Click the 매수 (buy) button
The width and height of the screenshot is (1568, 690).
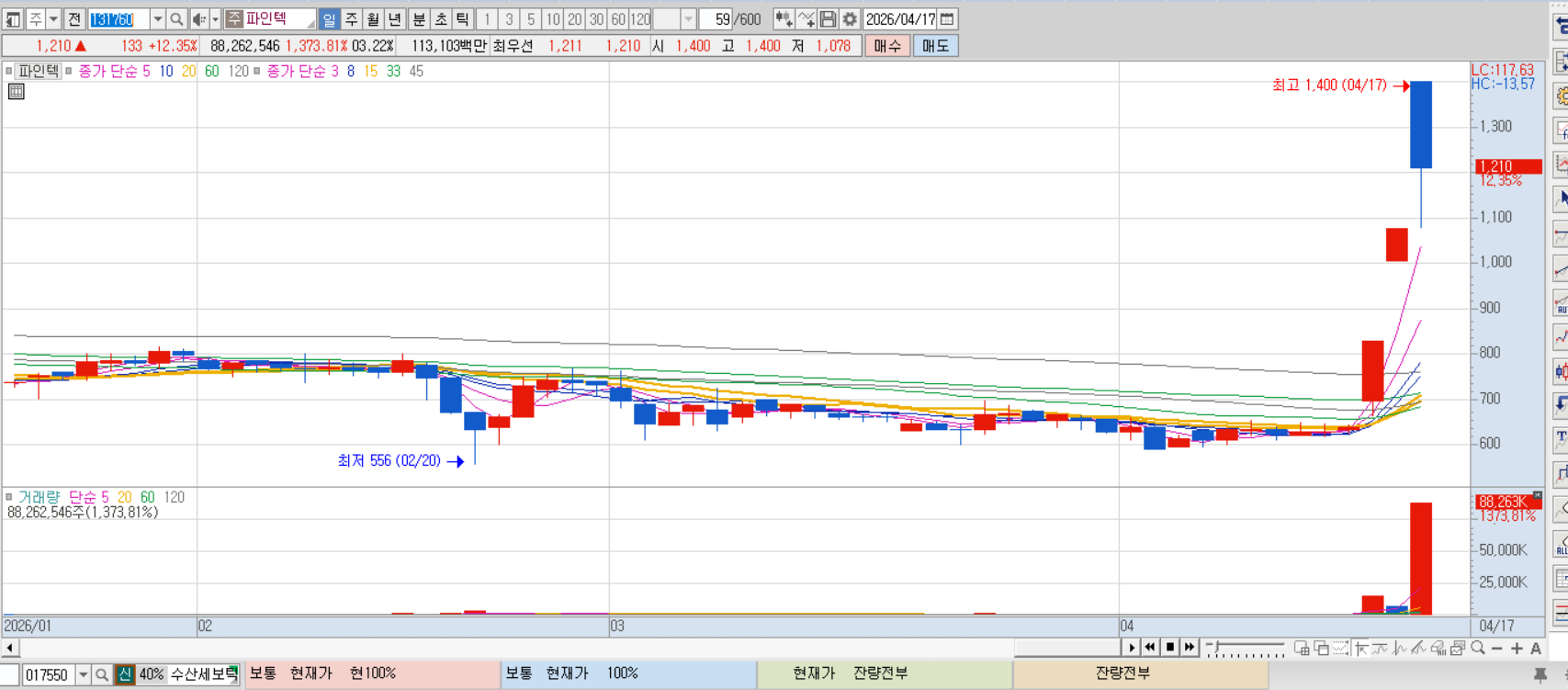pos(887,46)
